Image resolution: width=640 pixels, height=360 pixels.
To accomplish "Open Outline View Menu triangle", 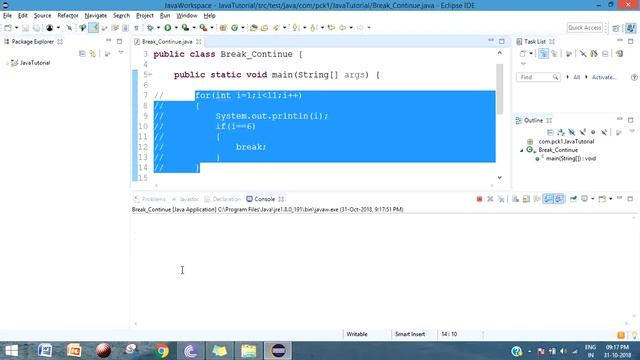I will tap(632, 131).
